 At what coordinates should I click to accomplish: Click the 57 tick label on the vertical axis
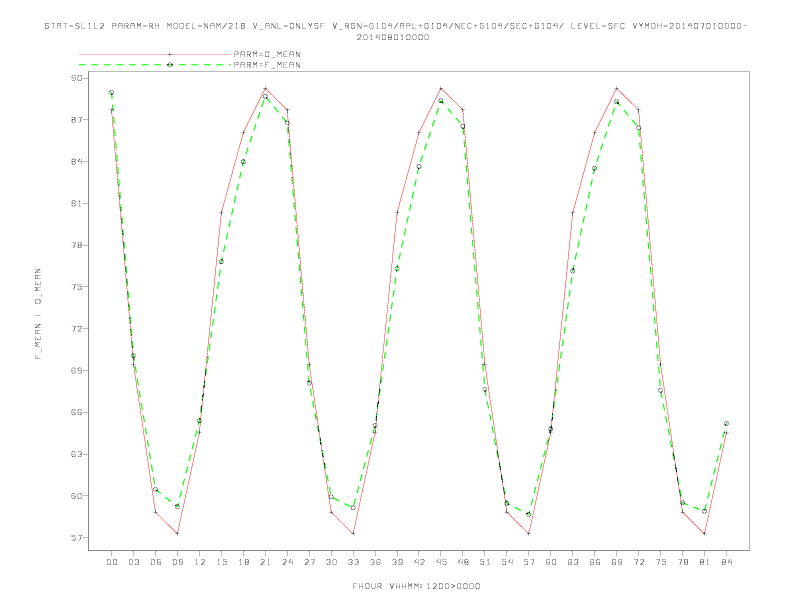76,538
